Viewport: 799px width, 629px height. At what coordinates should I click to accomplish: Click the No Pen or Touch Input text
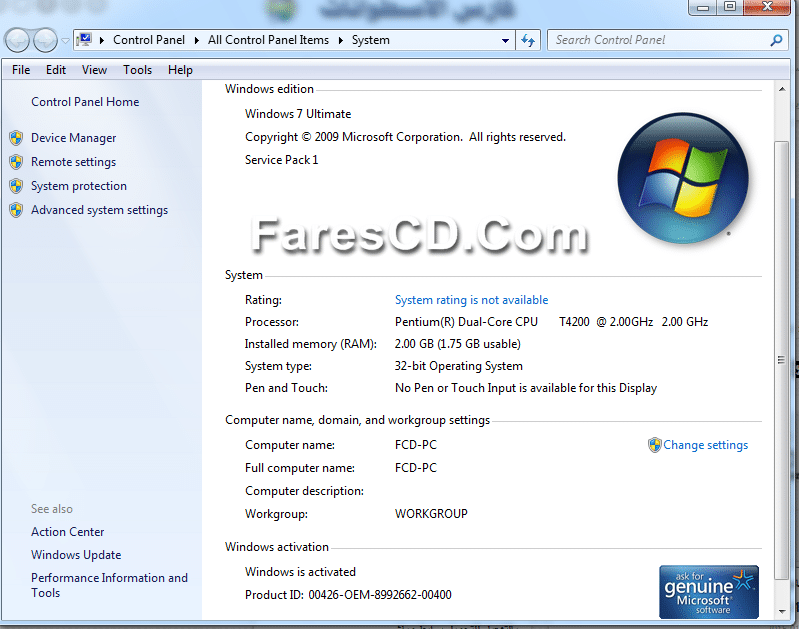click(x=526, y=388)
